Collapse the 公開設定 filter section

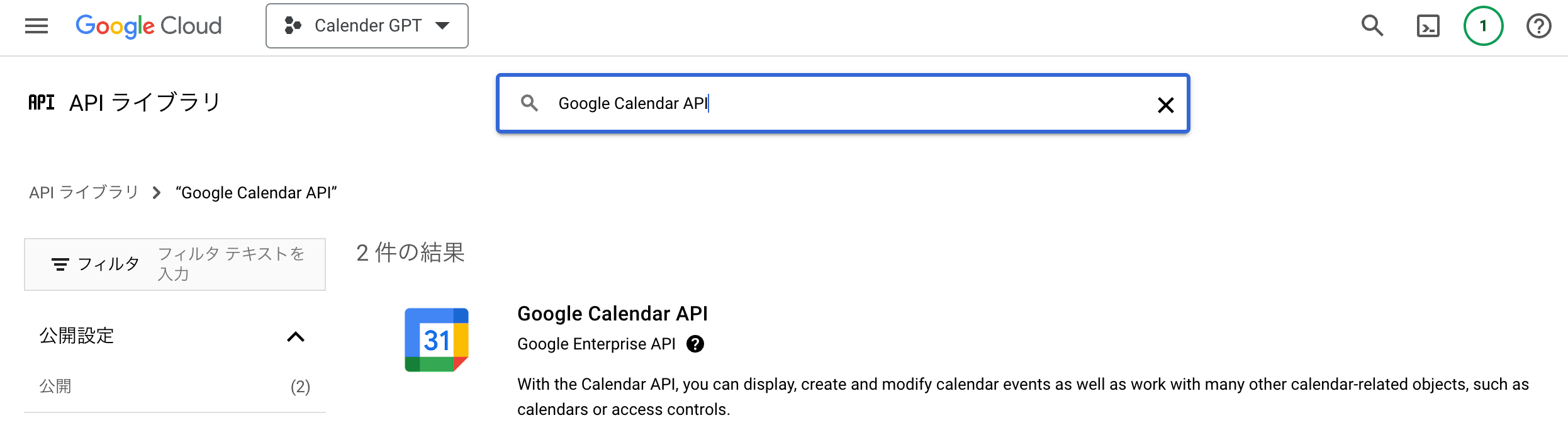(x=296, y=336)
